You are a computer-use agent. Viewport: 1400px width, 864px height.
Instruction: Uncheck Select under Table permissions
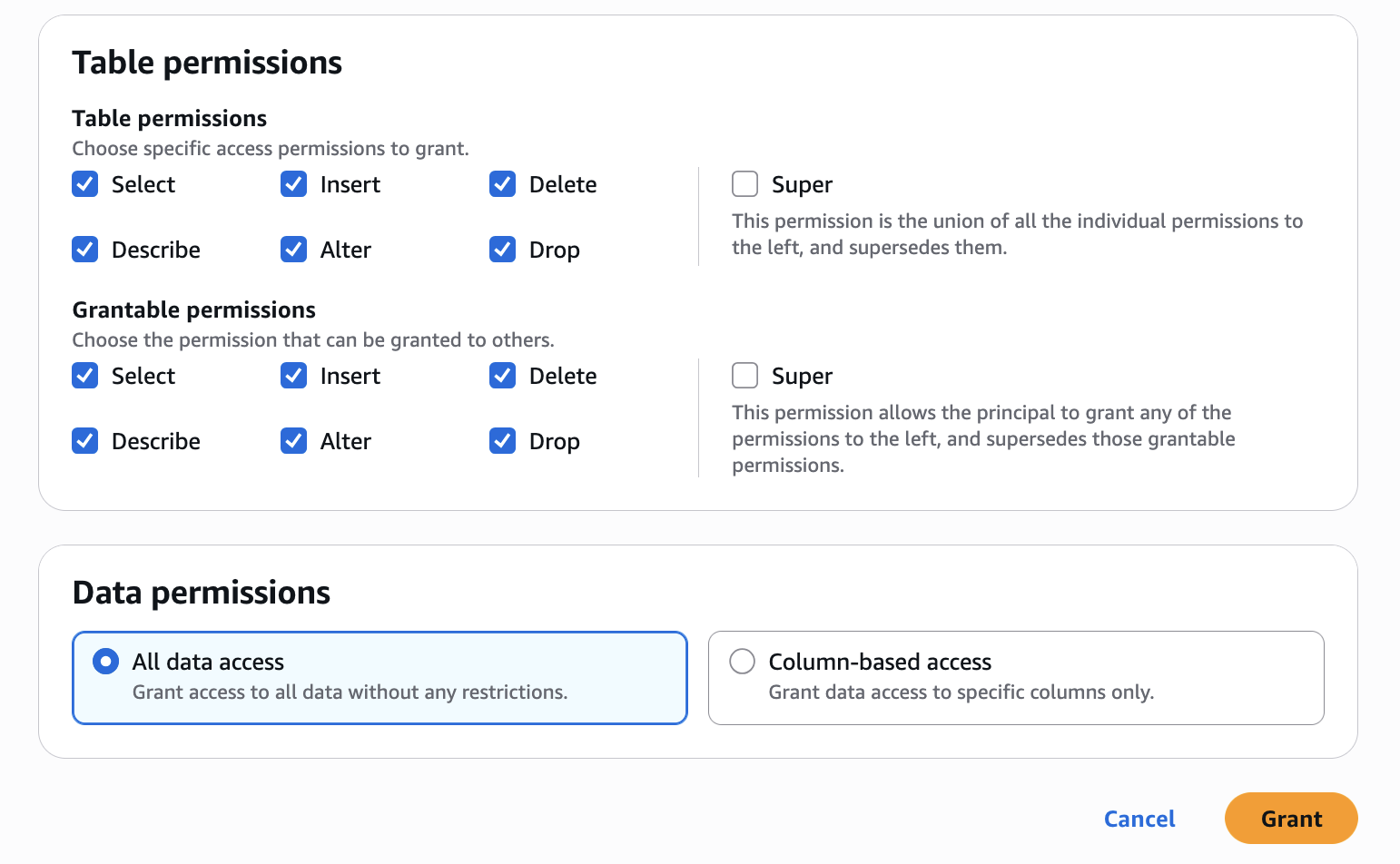85,184
